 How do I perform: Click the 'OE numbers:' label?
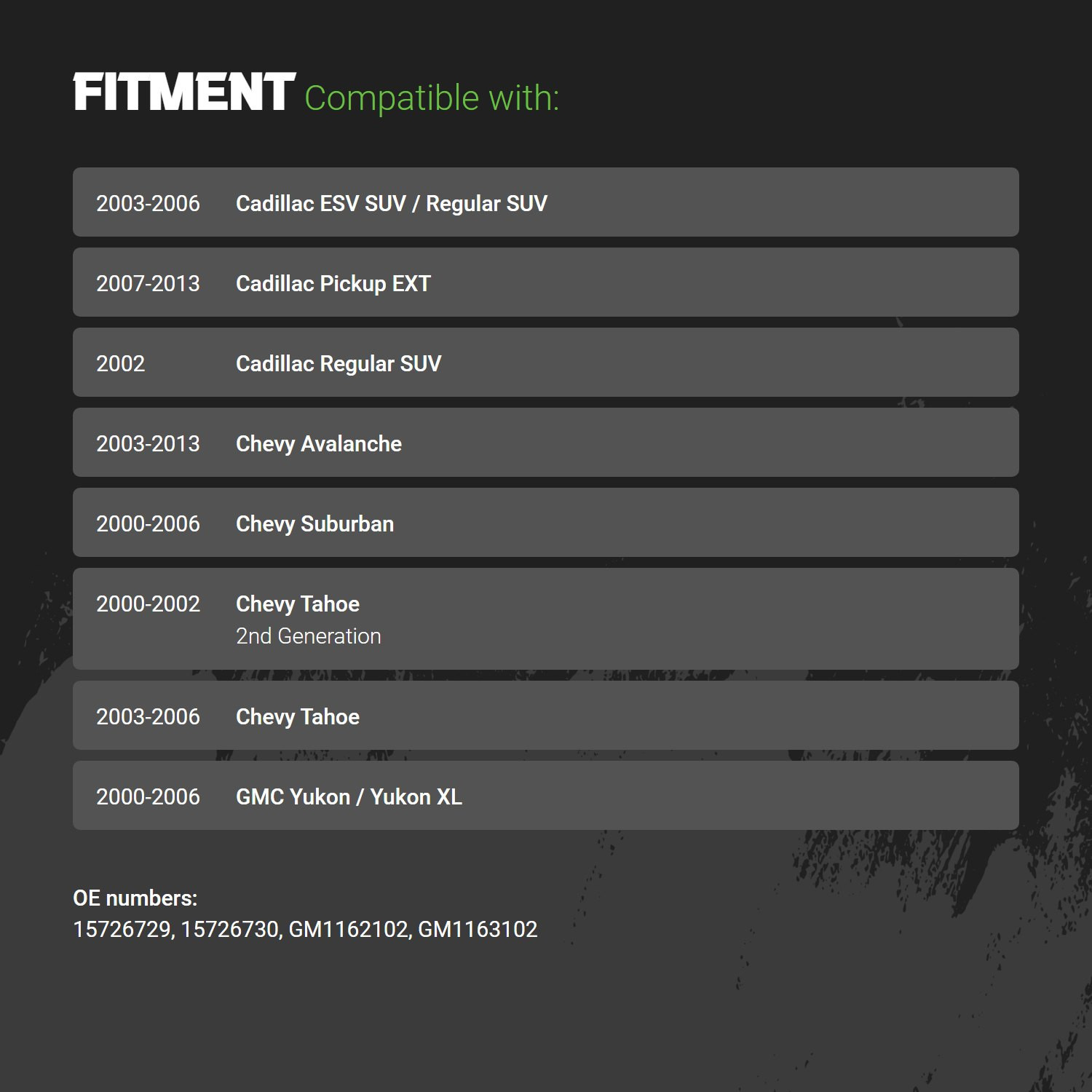pos(135,898)
